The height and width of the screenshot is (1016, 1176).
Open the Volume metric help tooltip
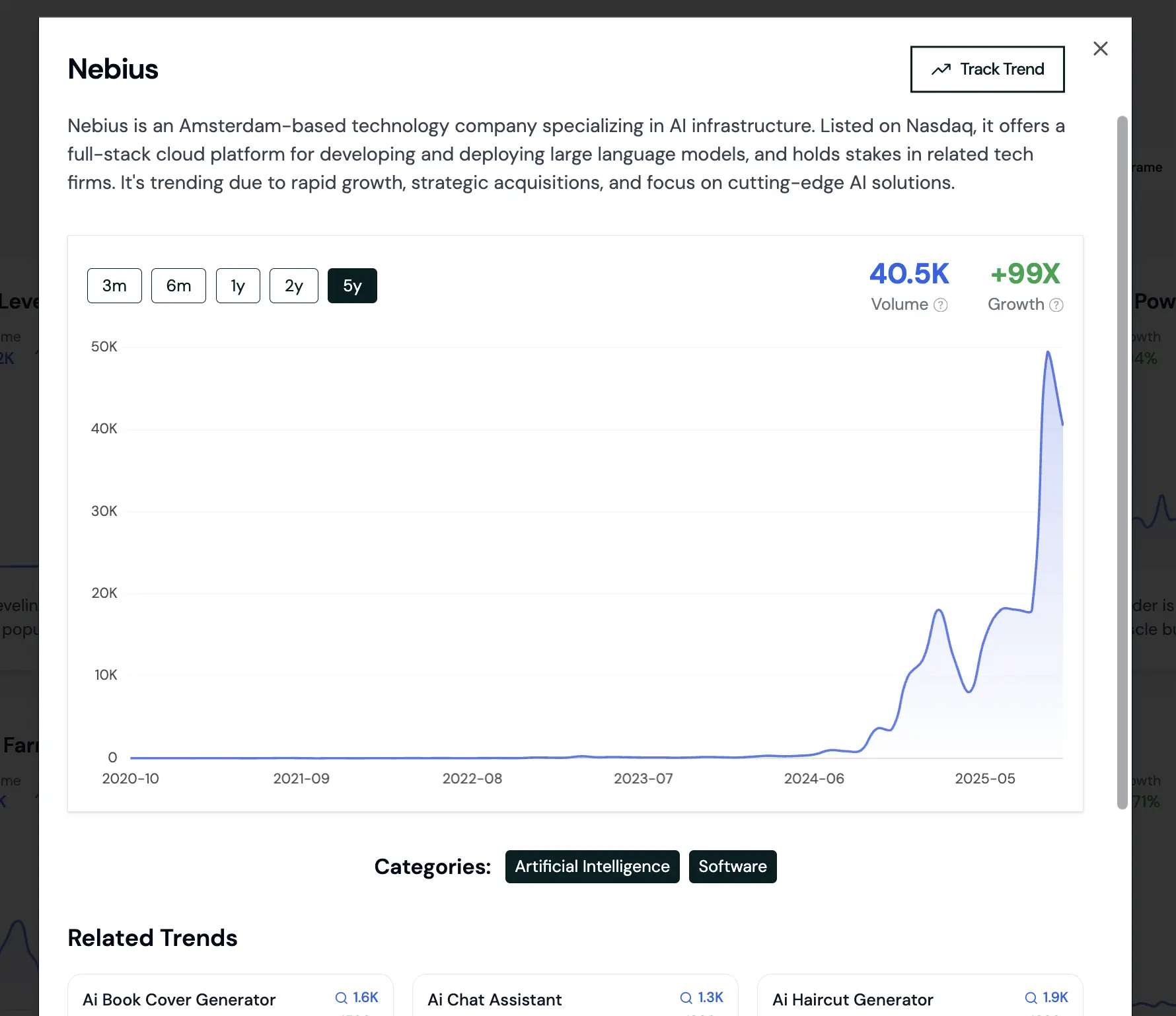coord(941,305)
